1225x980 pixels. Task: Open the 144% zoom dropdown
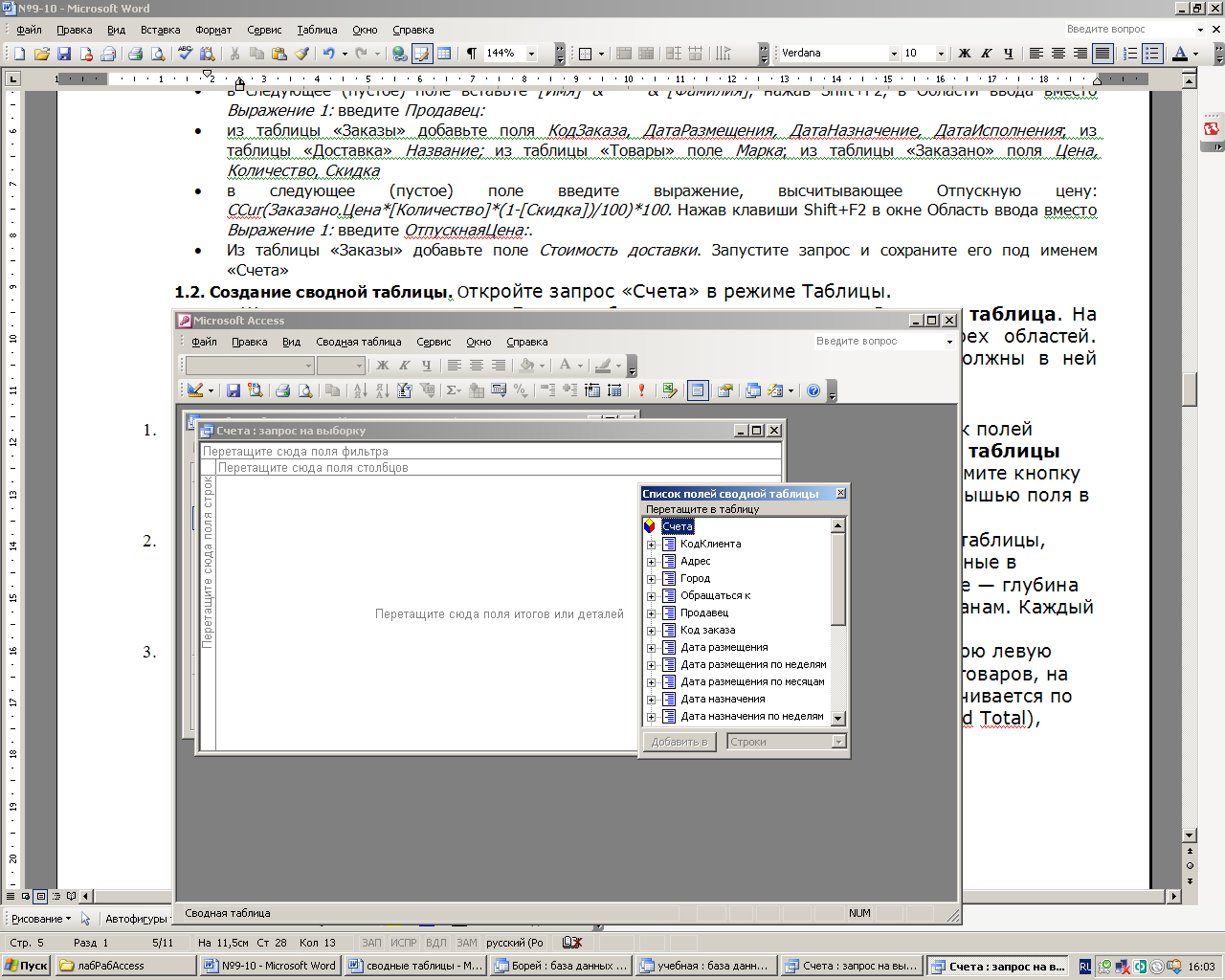pyautogui.click(x=531, y=54)
